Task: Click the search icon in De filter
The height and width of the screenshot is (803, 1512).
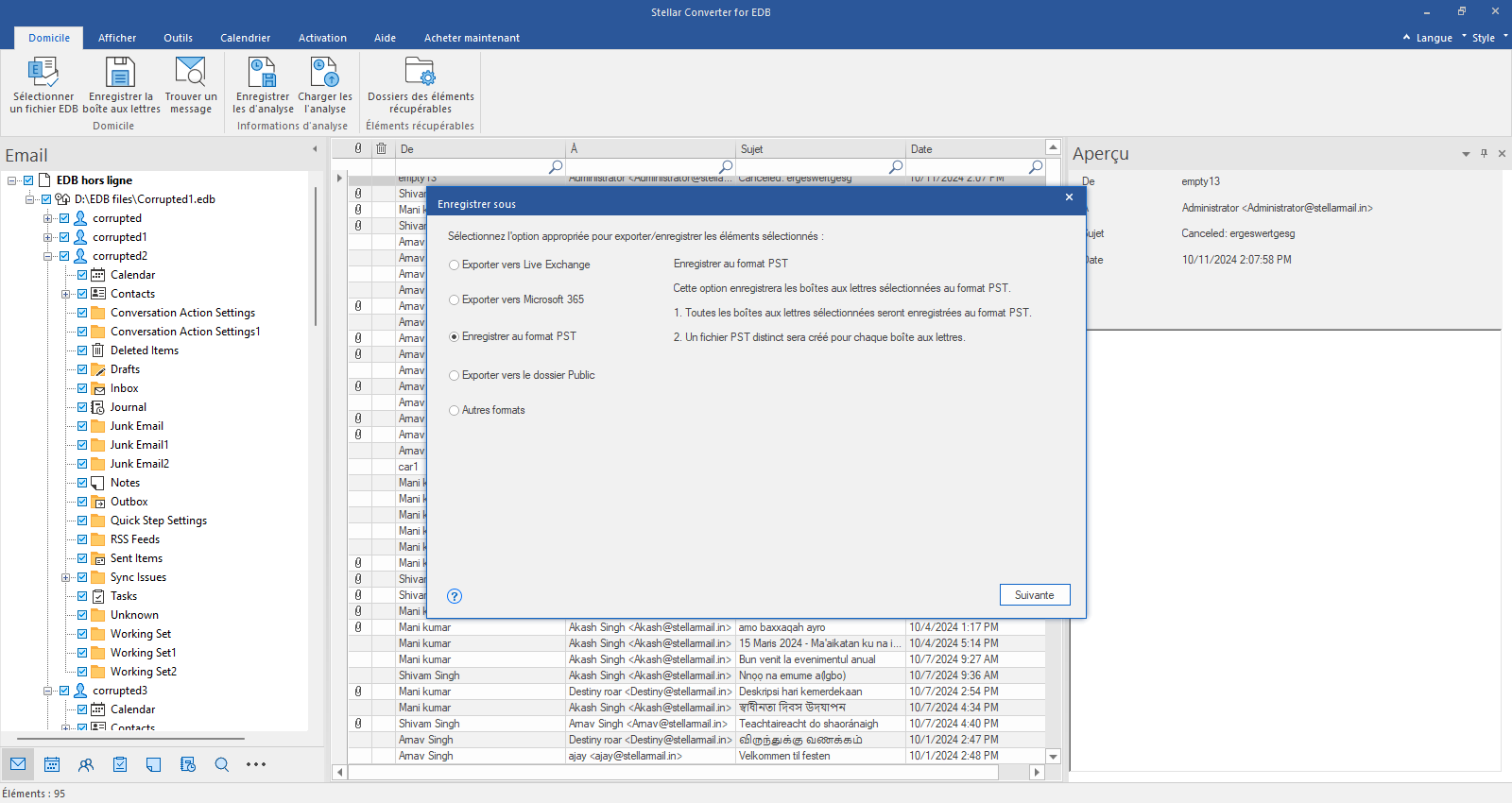Action: point(556,166)
